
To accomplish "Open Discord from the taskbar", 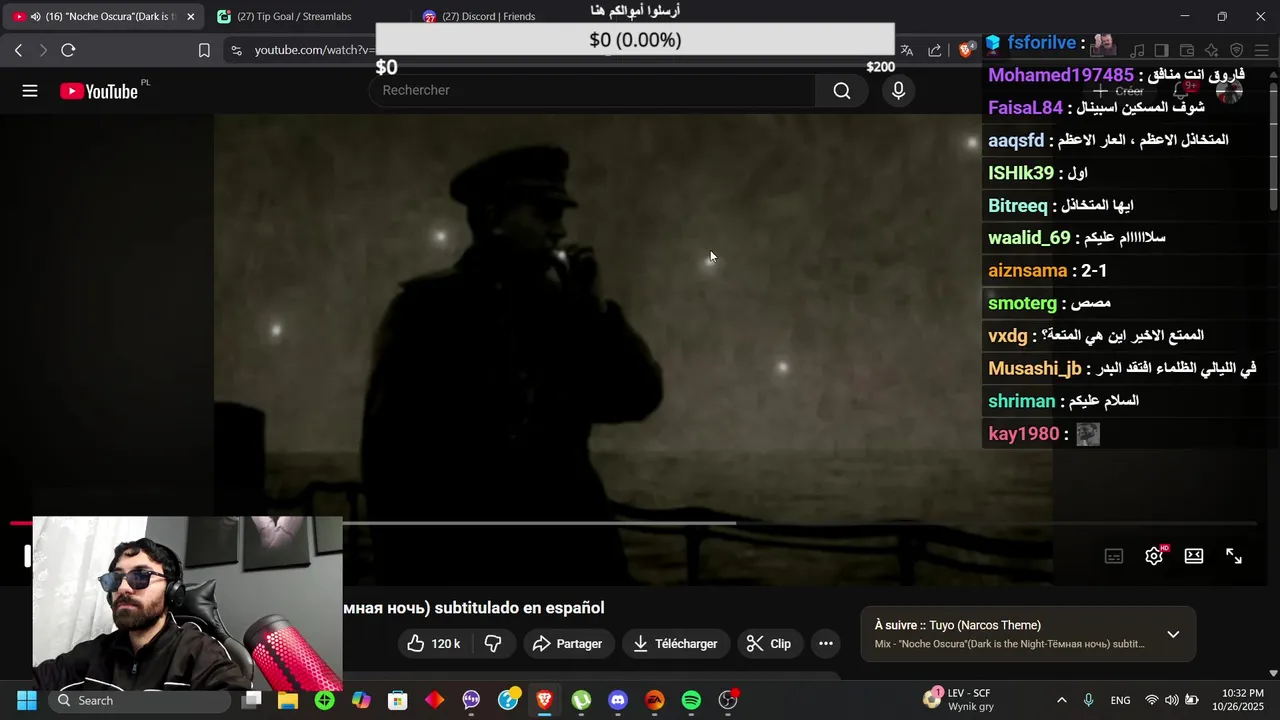I will (x=618, y=700).
